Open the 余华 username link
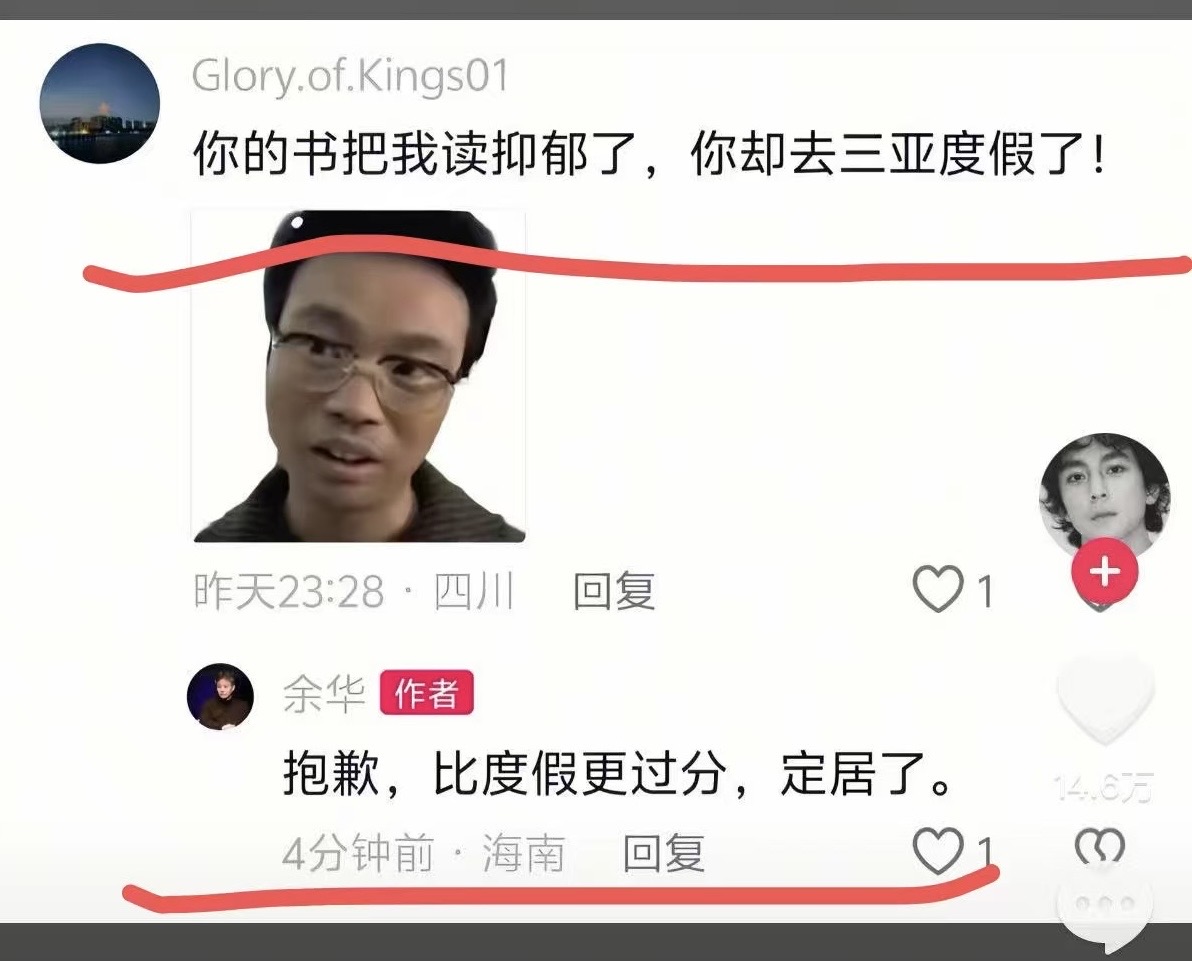1192x961 pixels. tap(324, 693)
